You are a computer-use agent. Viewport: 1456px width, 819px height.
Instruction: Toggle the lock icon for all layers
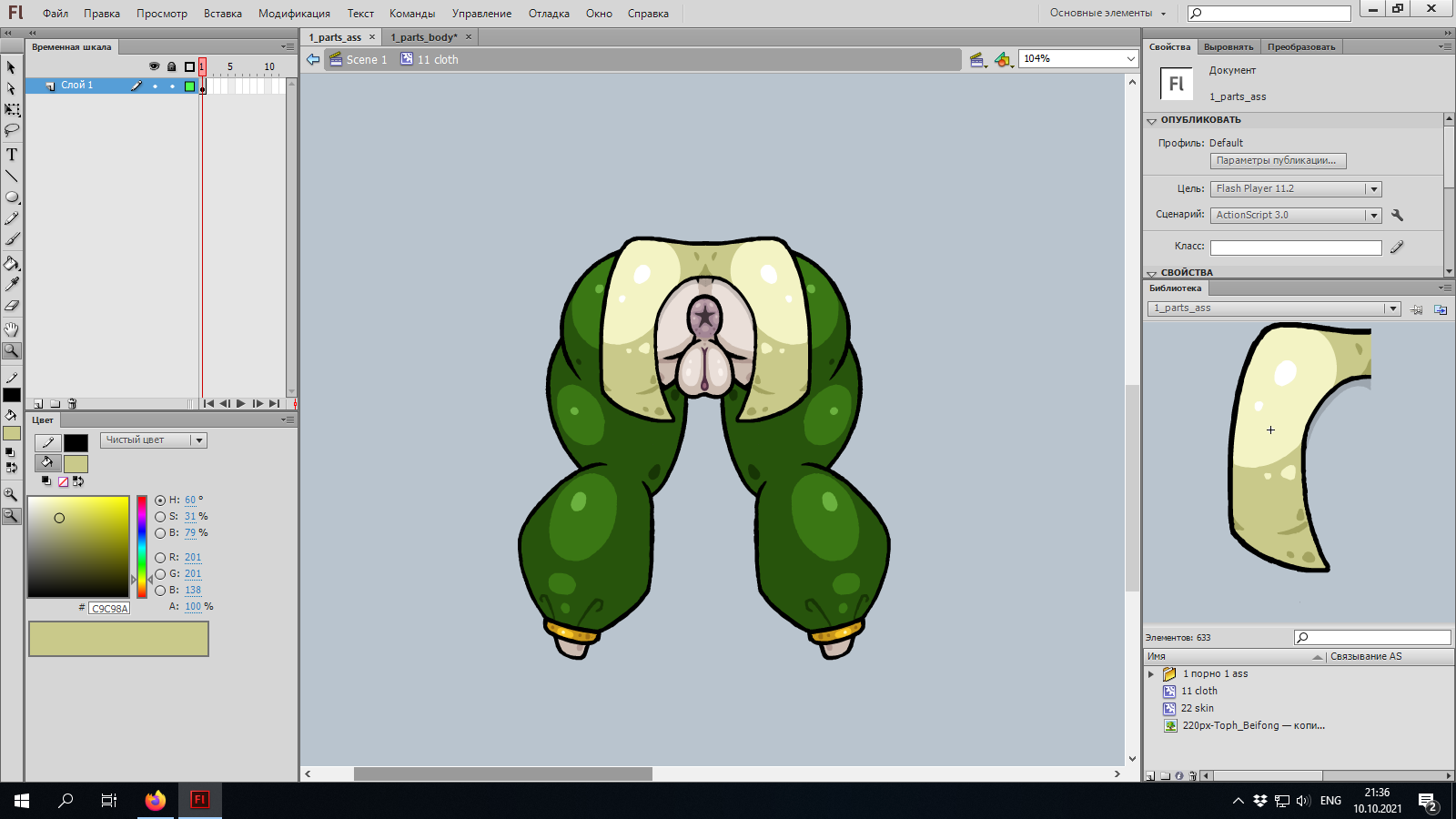[171, 66]
